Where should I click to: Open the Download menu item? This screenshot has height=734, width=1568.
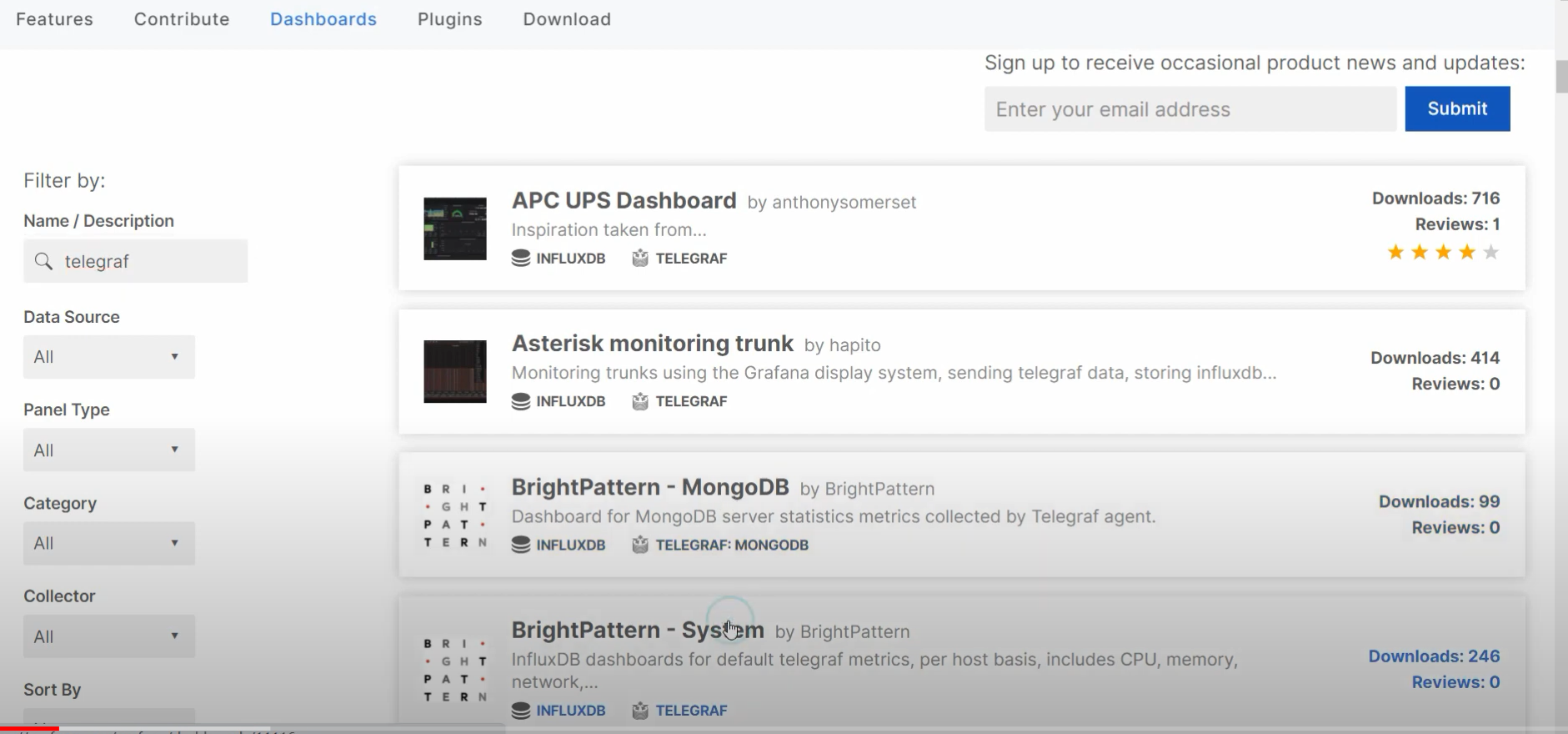pyautogui.click(x=567, y=19)
